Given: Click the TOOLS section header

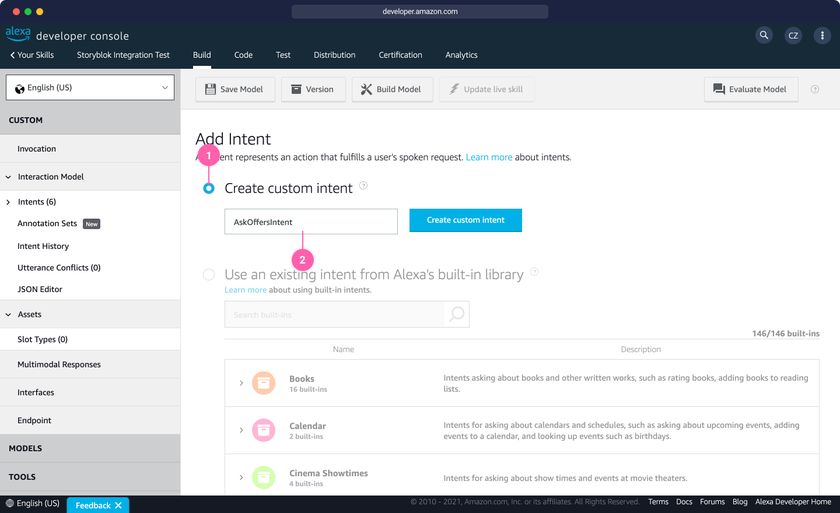Looking at the screenshot, I should pyautogui.click(x=90, y=477).
